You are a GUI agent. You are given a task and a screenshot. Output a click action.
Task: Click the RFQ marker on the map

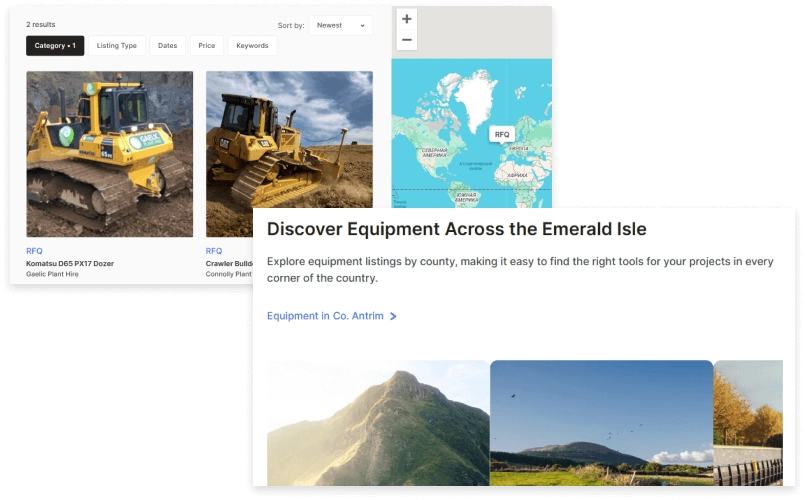[502, 134]
